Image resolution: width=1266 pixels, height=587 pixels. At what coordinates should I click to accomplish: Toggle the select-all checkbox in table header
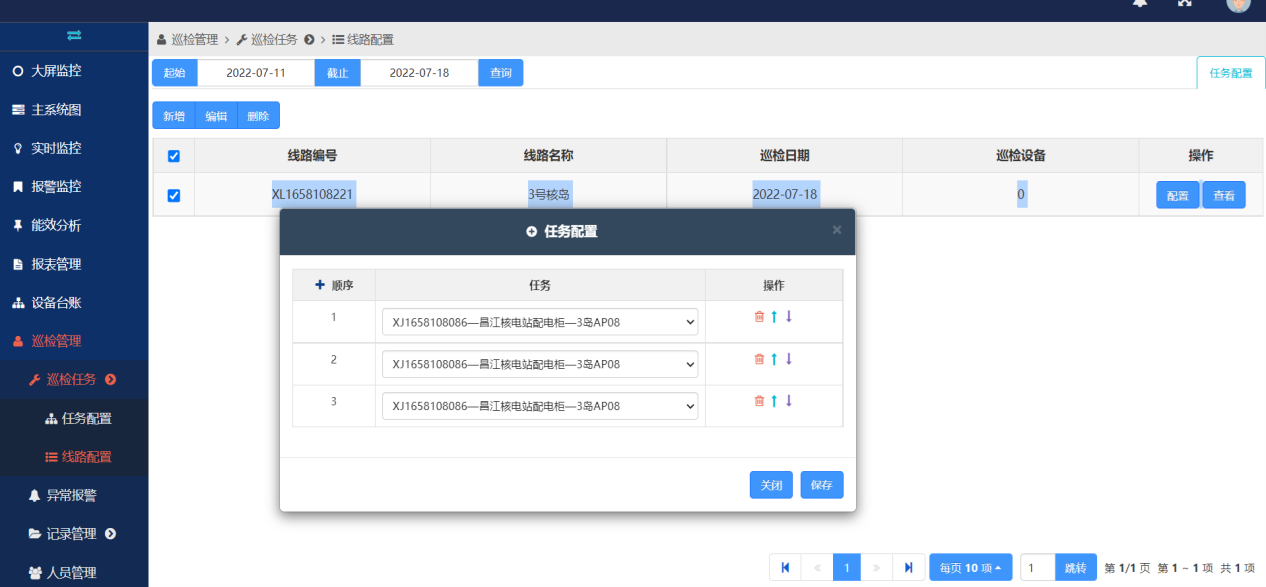coord(173,156)
